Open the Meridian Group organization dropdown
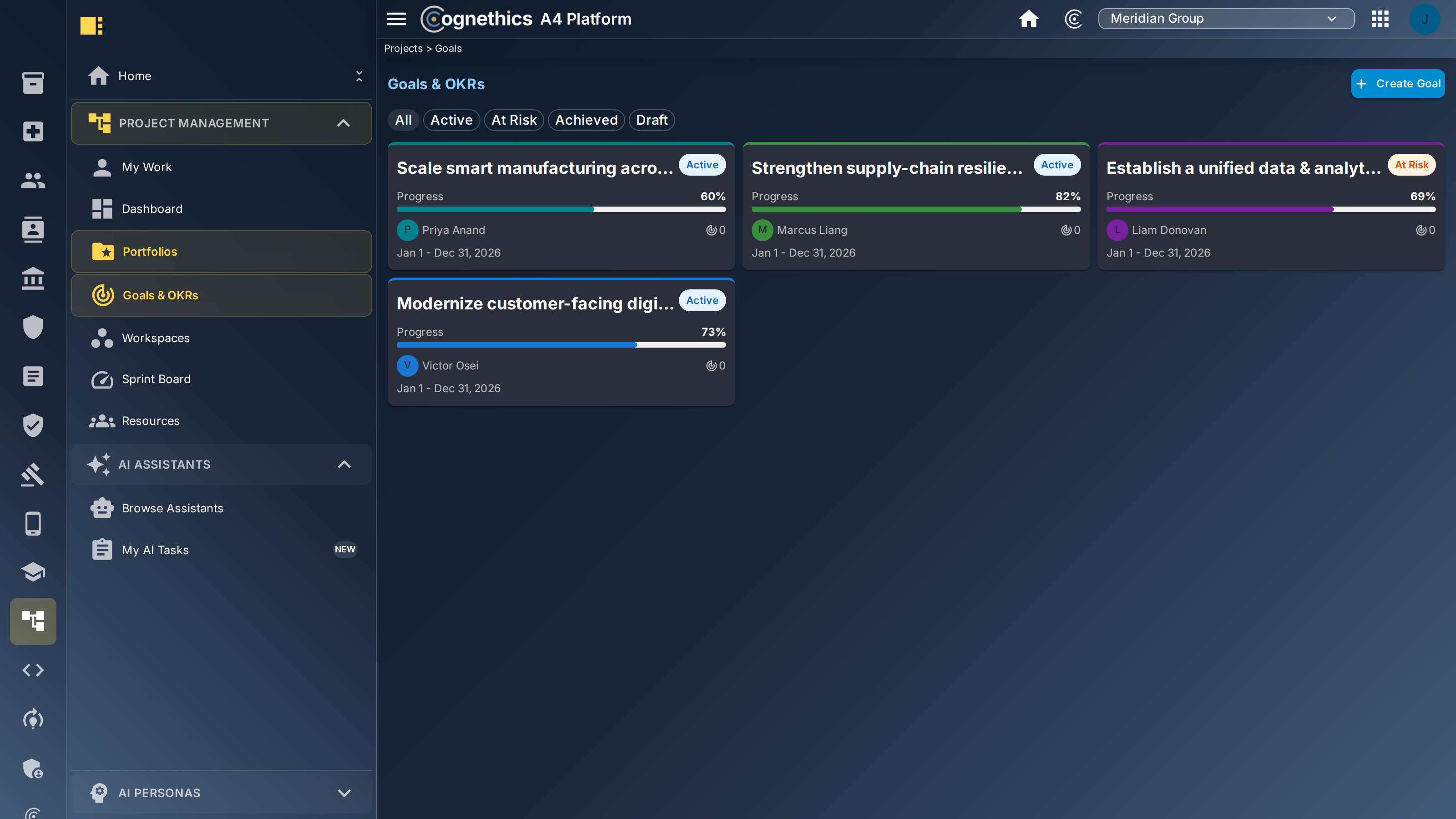Image resolution: width=1456 pixels, height=819 pixels. [1226, 19]
